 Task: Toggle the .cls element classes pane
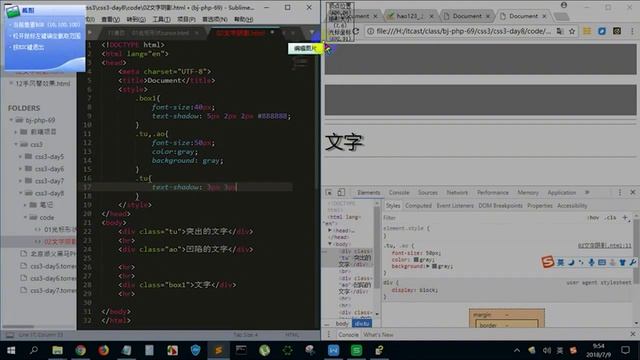tap(611, 218)
